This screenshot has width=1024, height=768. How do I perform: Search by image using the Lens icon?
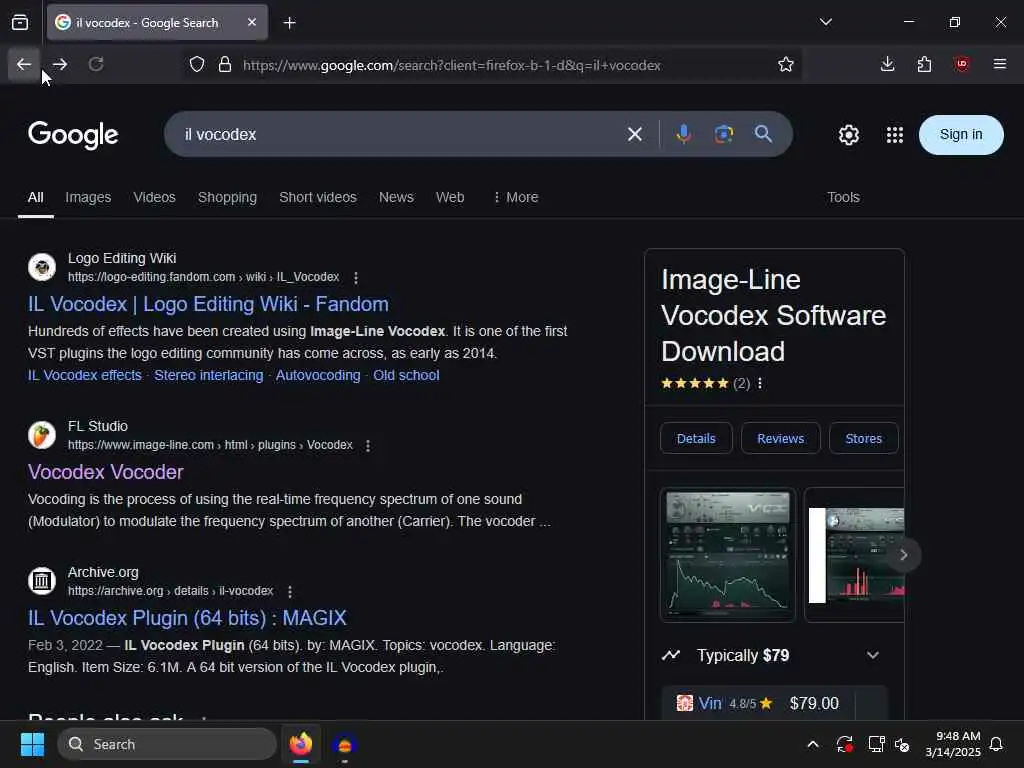point(724,135)
